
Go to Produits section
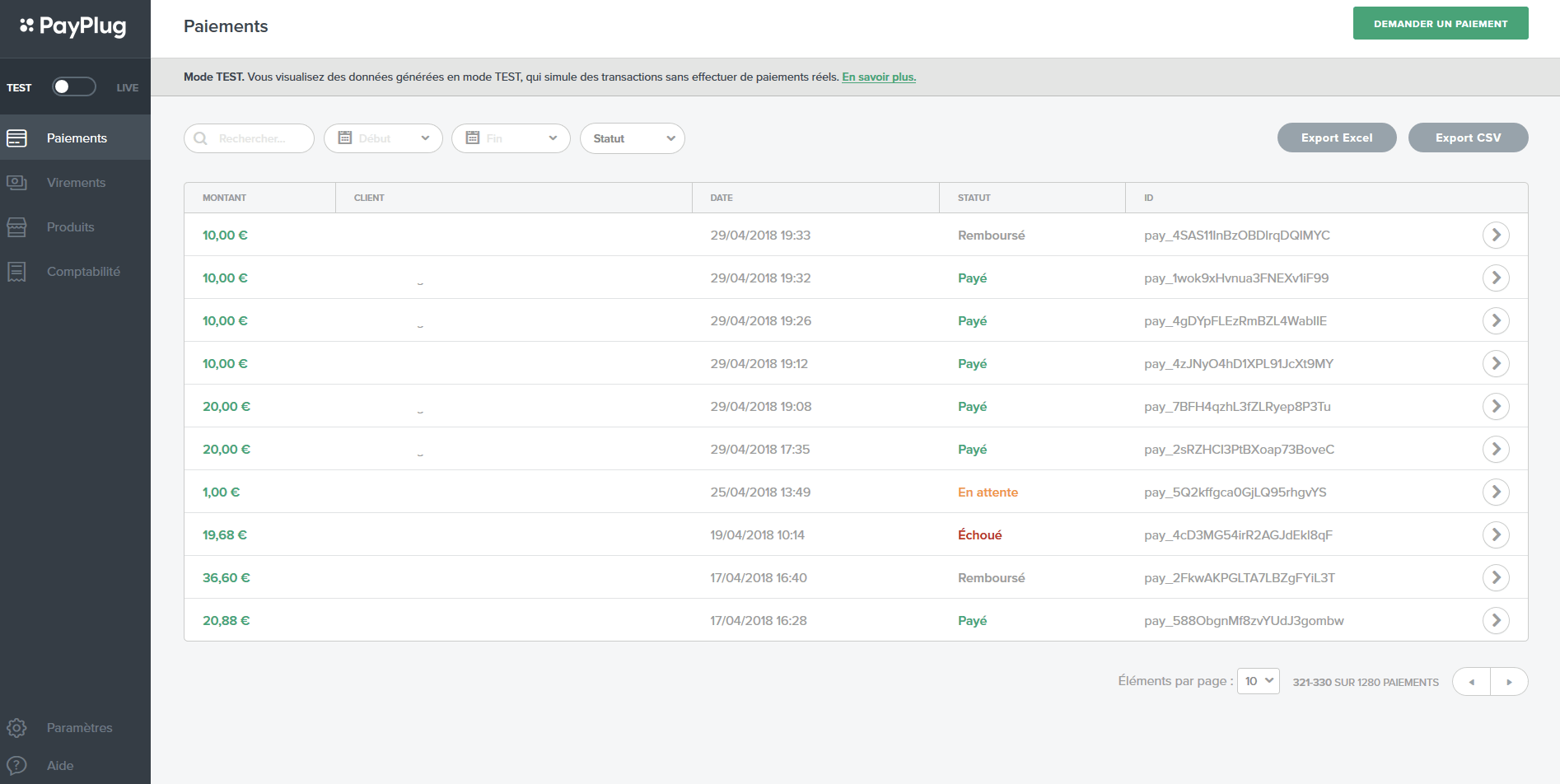(x=70, y=227)
